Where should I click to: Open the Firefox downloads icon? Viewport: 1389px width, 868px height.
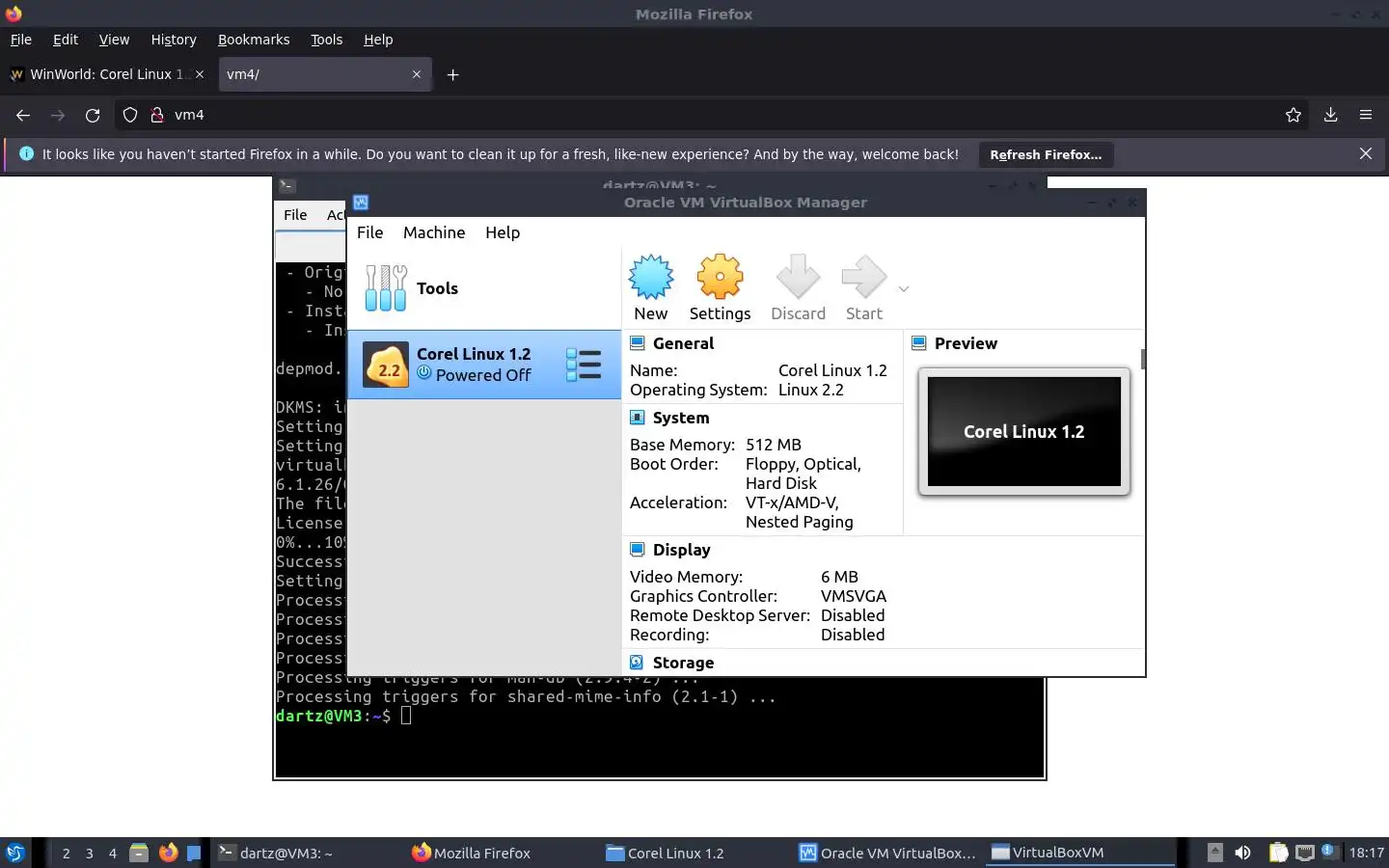(x=1330, y=115)
